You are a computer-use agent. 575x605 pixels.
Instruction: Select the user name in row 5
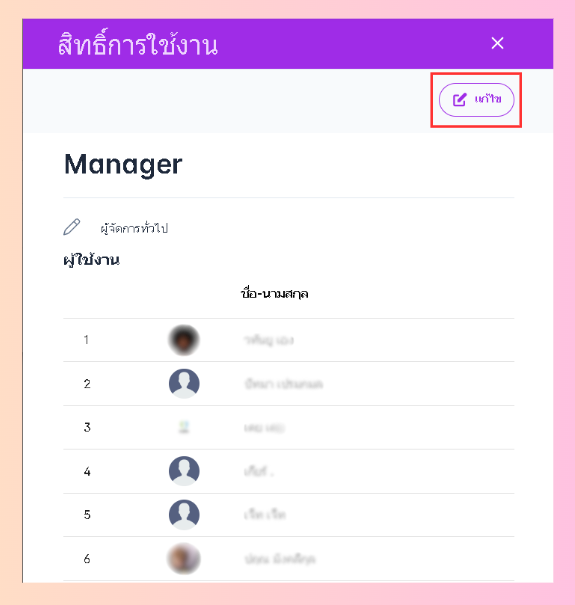click(x=265, y=515)
